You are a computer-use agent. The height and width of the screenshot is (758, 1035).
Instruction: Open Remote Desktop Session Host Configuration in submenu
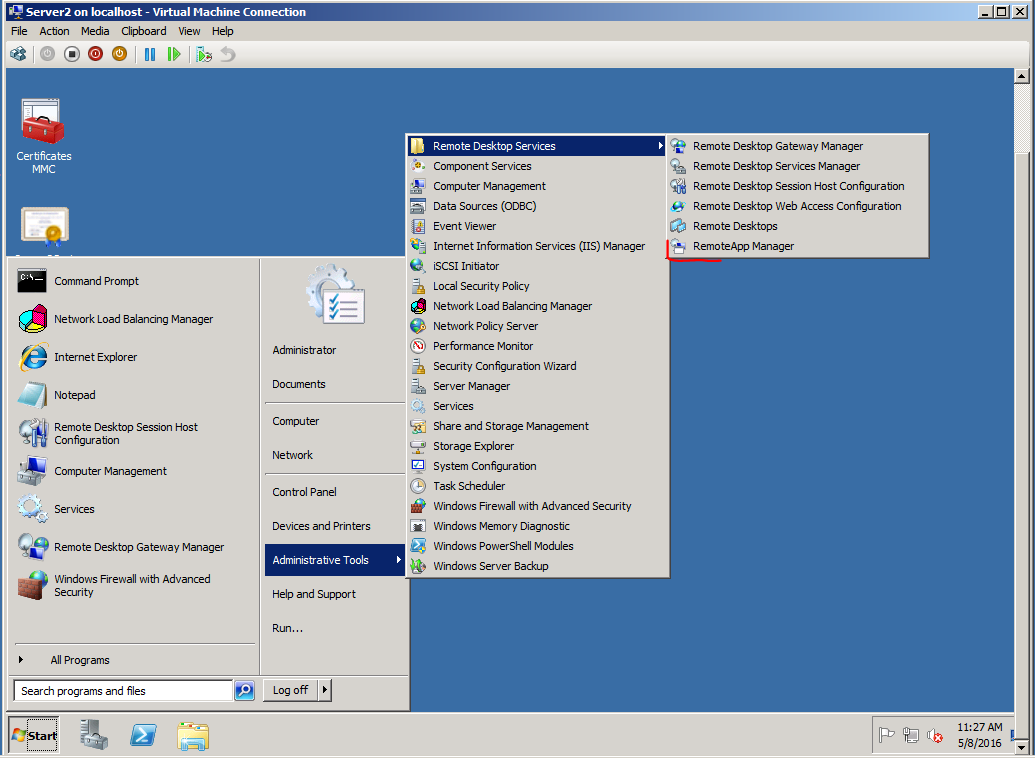pos(797,186)
